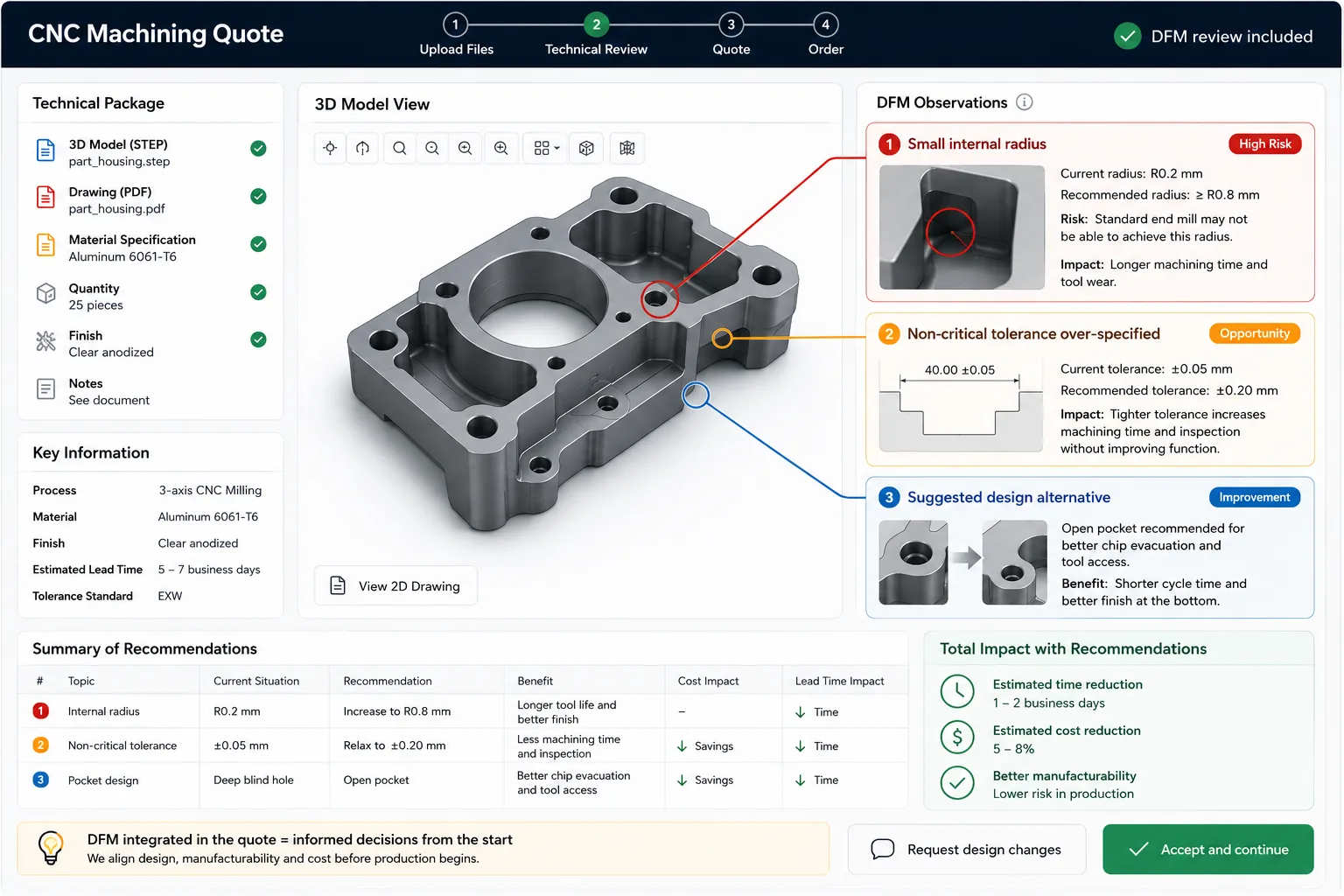Viewport: 1344px width, 896px height.
Task: Jump to step 3 Quote
Action: 731,34
